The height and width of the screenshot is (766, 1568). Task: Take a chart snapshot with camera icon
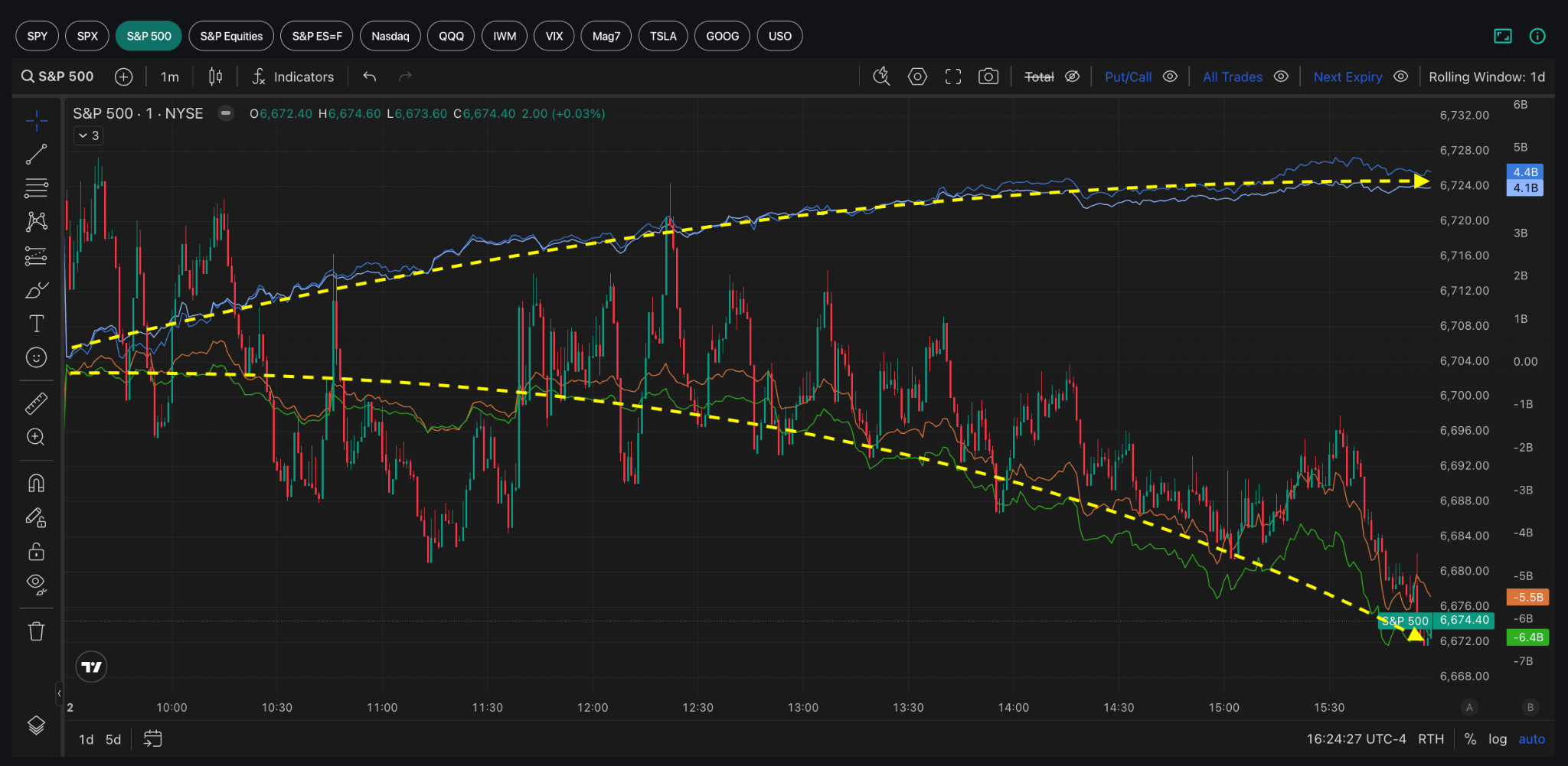pyautogui.click(x=988, y=77)
